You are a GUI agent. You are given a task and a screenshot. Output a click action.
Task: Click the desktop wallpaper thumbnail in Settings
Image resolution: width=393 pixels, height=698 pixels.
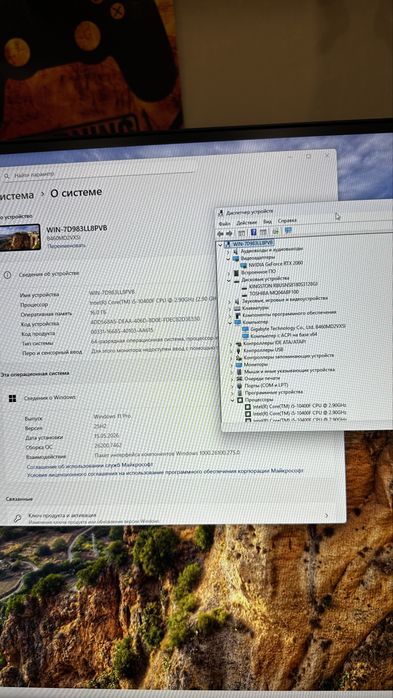[20, 237]
